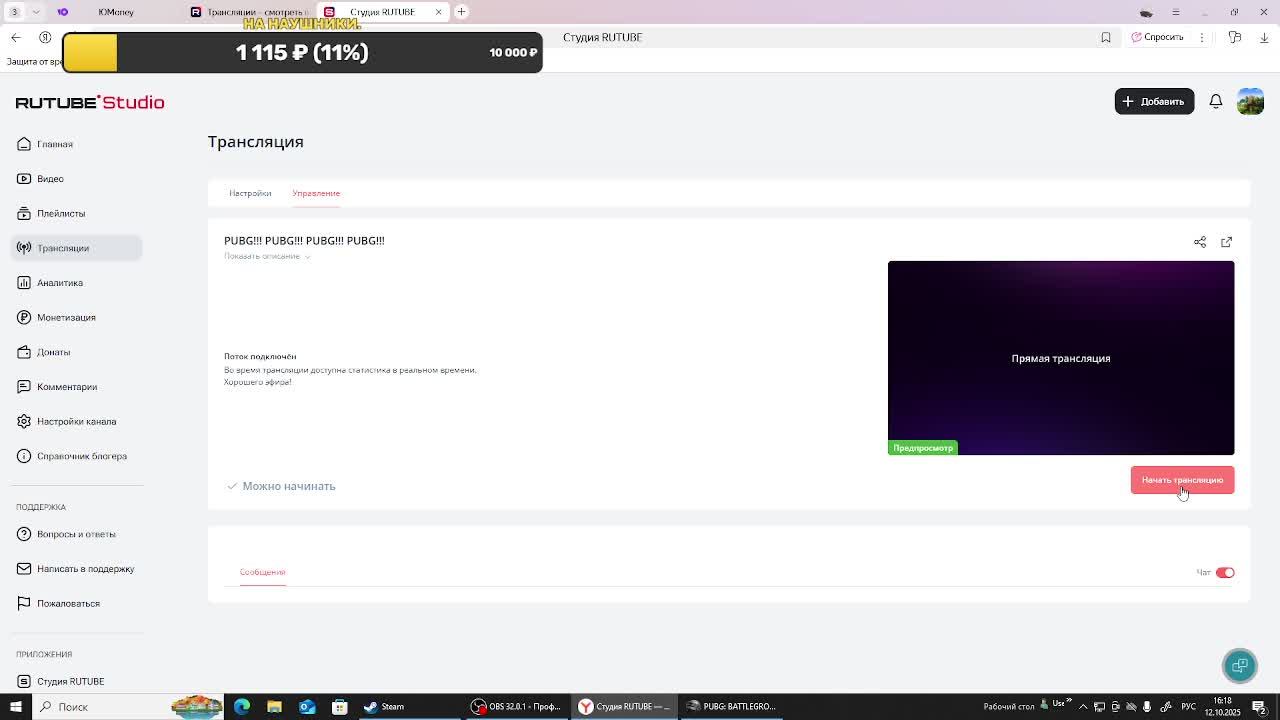The width and height of the screenshot is (1280, 720).
Task: Open Трансляции in the sidebar
Action: coord(76,248)
